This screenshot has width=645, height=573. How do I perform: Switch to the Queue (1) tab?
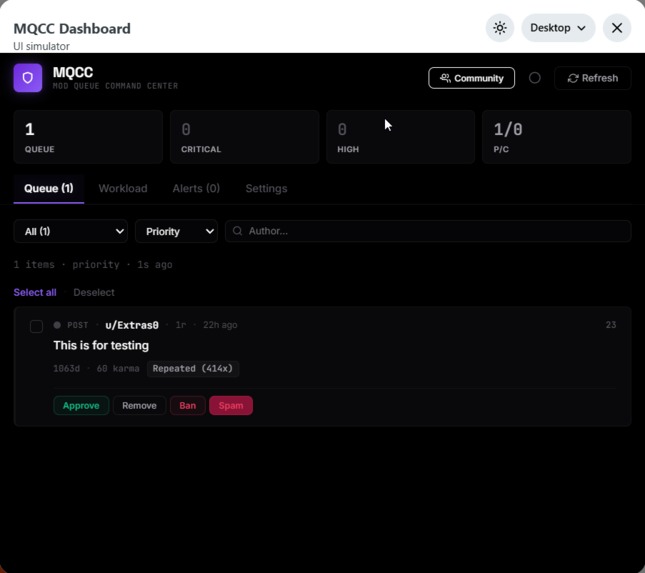pos(49,188)
